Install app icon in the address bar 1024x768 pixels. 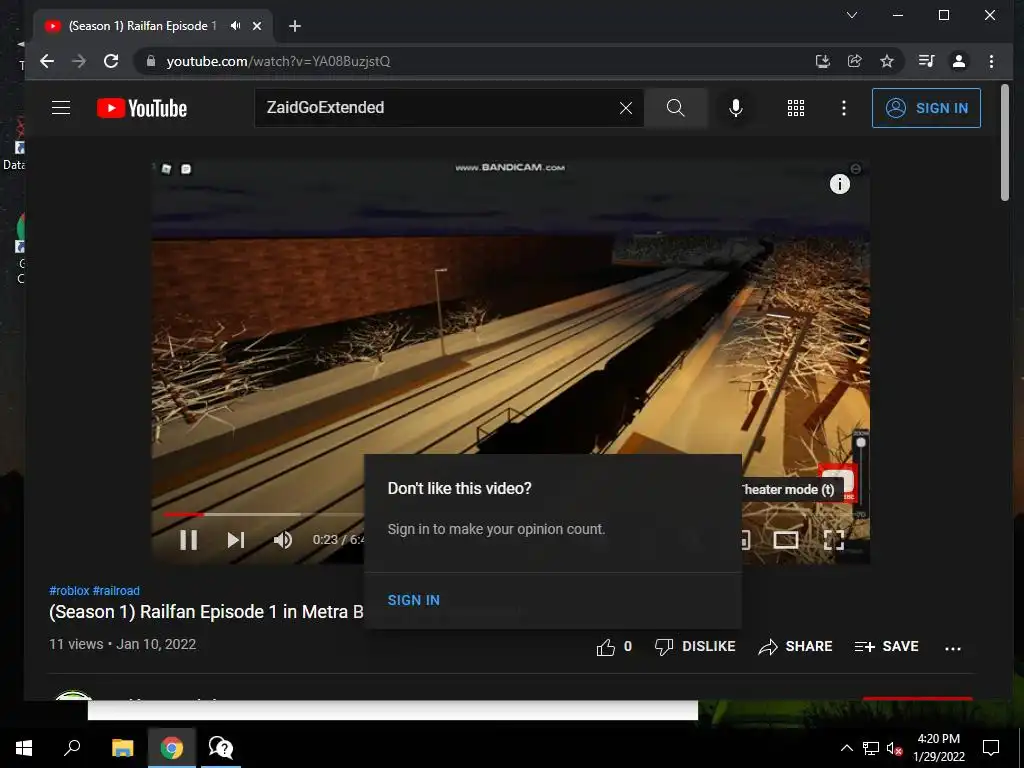[823, 61]
